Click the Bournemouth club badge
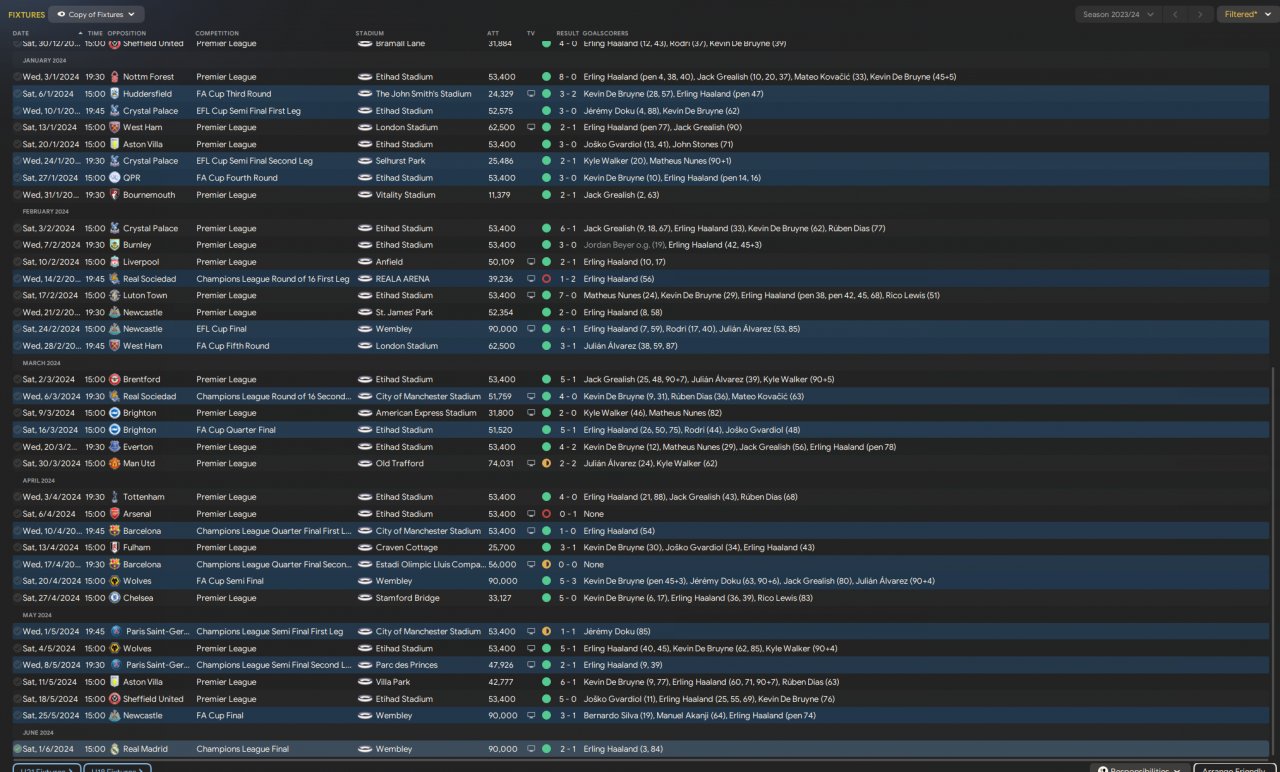Screen dimensions: 1280x772 pos(115,195)
